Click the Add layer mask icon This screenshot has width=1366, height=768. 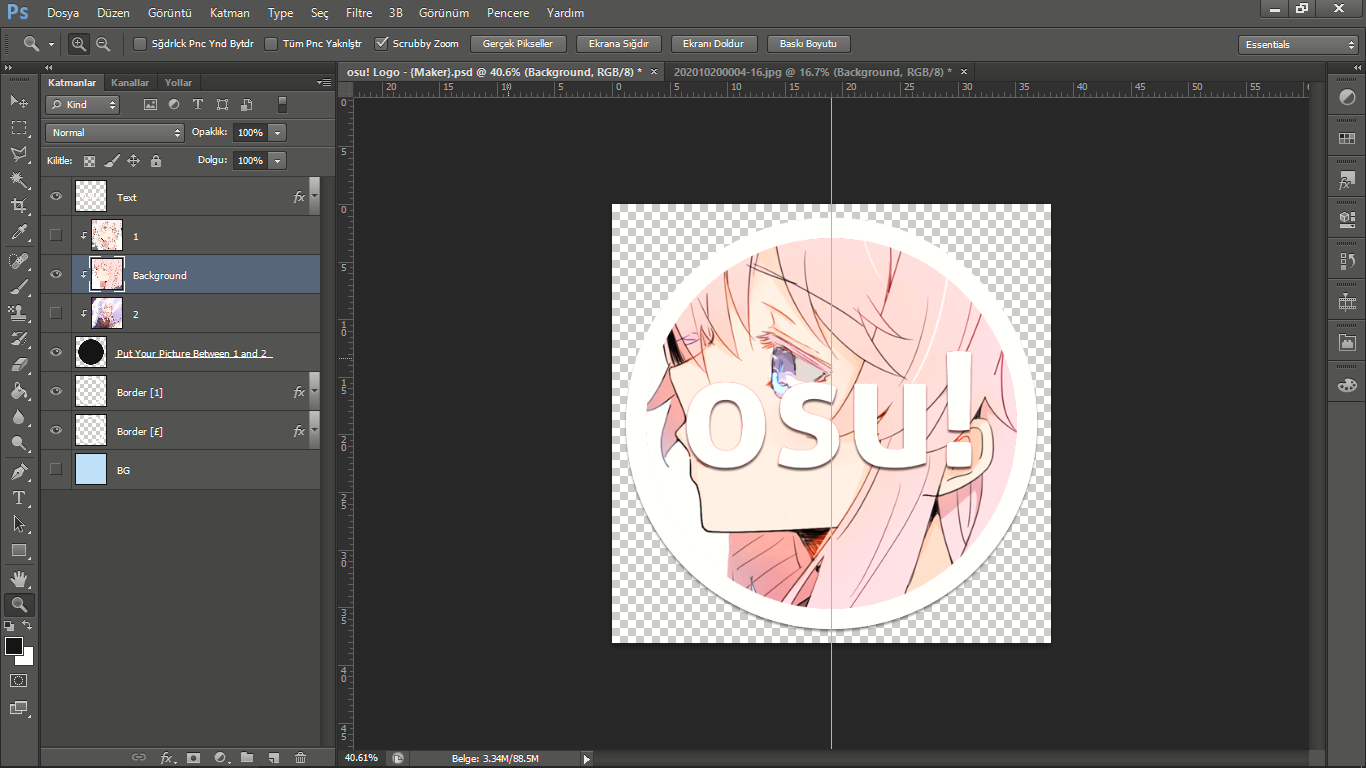point(193,758)
